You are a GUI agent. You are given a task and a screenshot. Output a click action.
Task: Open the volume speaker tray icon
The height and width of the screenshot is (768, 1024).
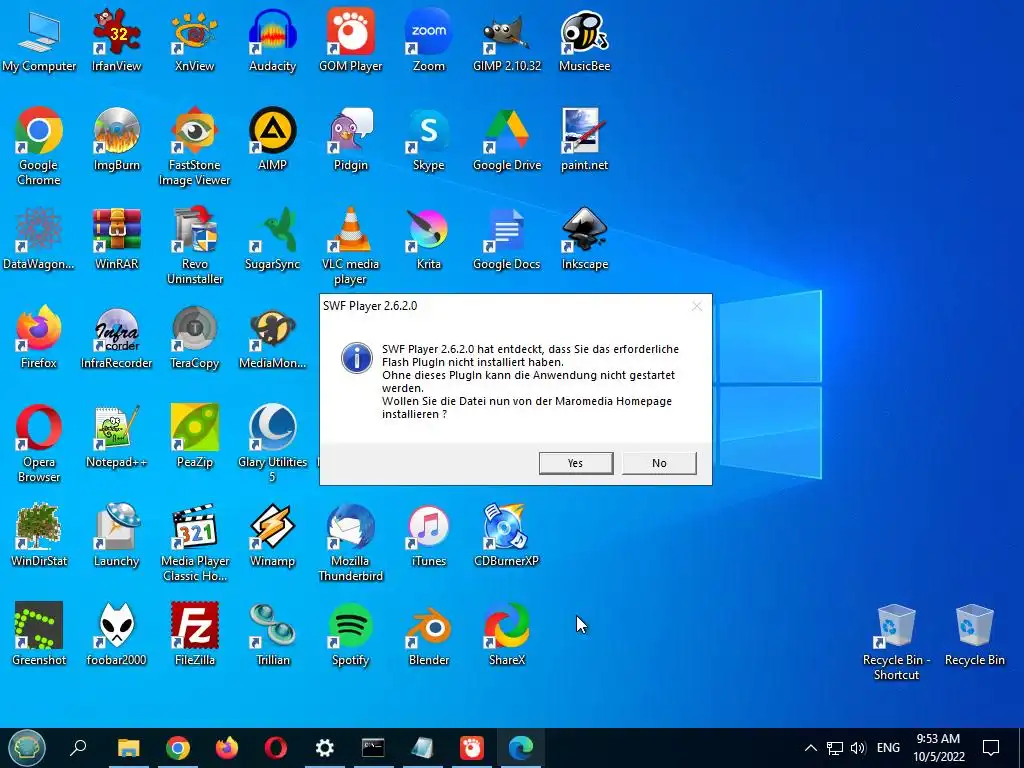point(858,748)
